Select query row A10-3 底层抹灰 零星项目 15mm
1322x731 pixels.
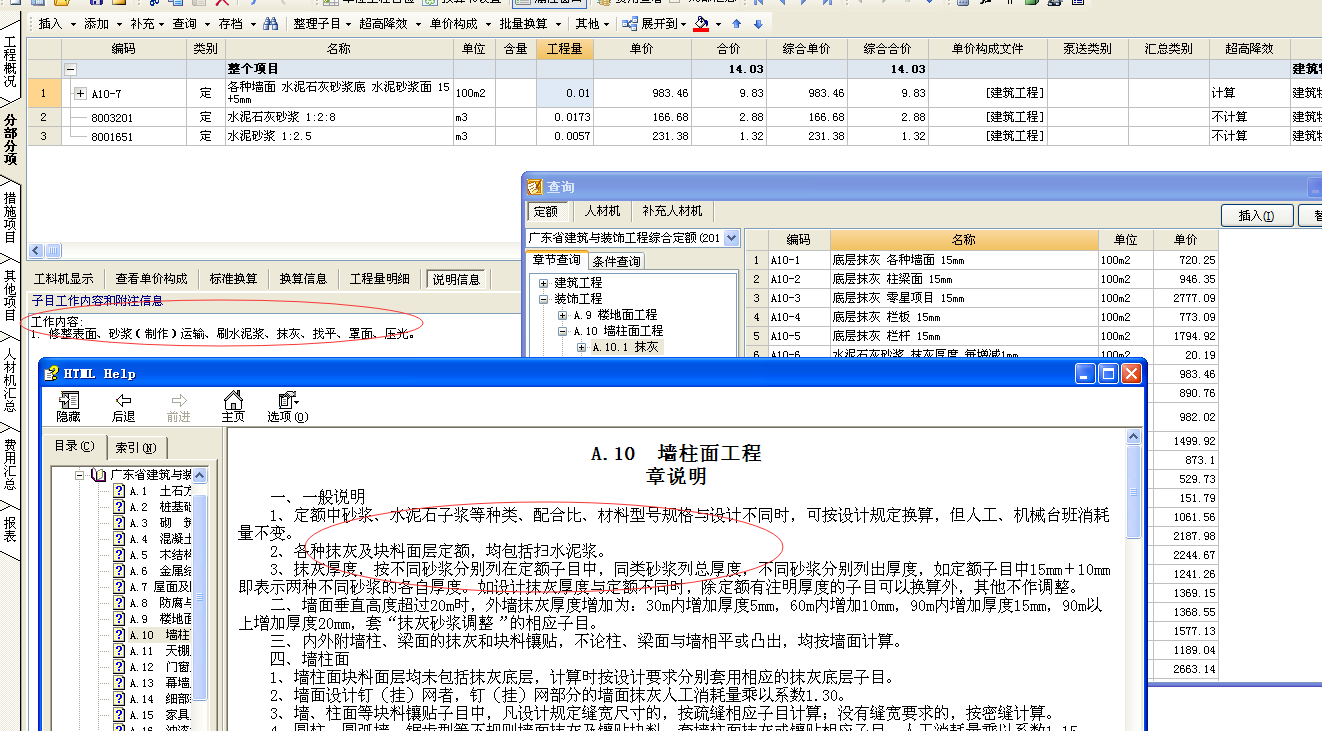coord(983,298)
